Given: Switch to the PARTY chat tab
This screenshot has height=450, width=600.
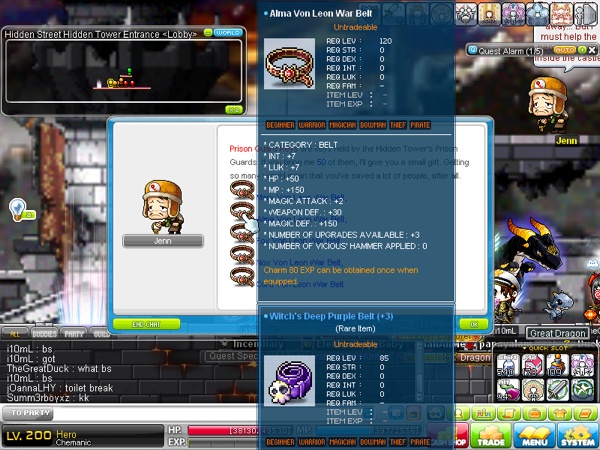Looking at the screenshot, I should click(74, 334).
